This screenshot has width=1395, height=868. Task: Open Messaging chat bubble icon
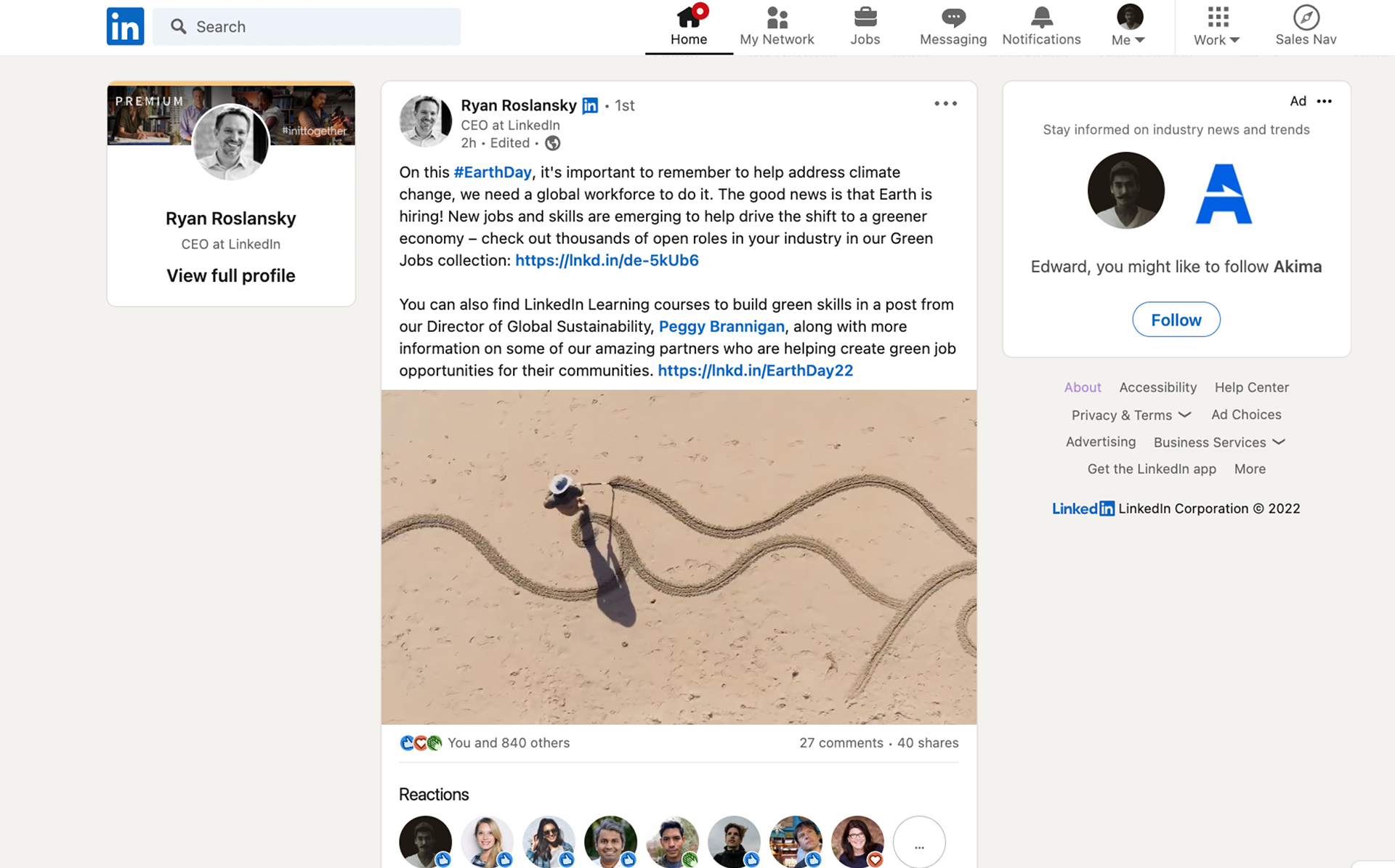953,17
